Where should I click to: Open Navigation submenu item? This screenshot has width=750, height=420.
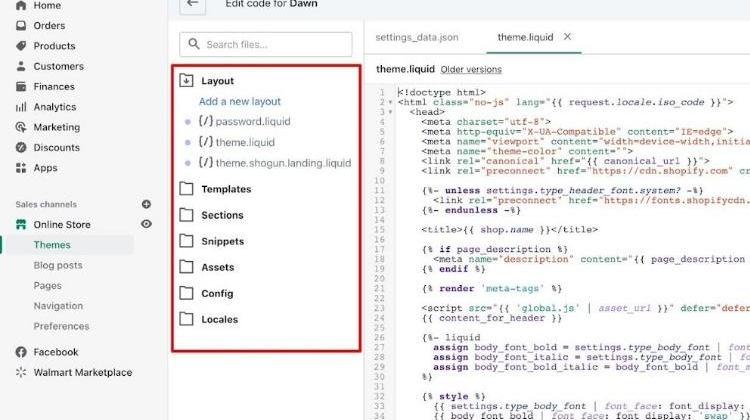(58, 306)
